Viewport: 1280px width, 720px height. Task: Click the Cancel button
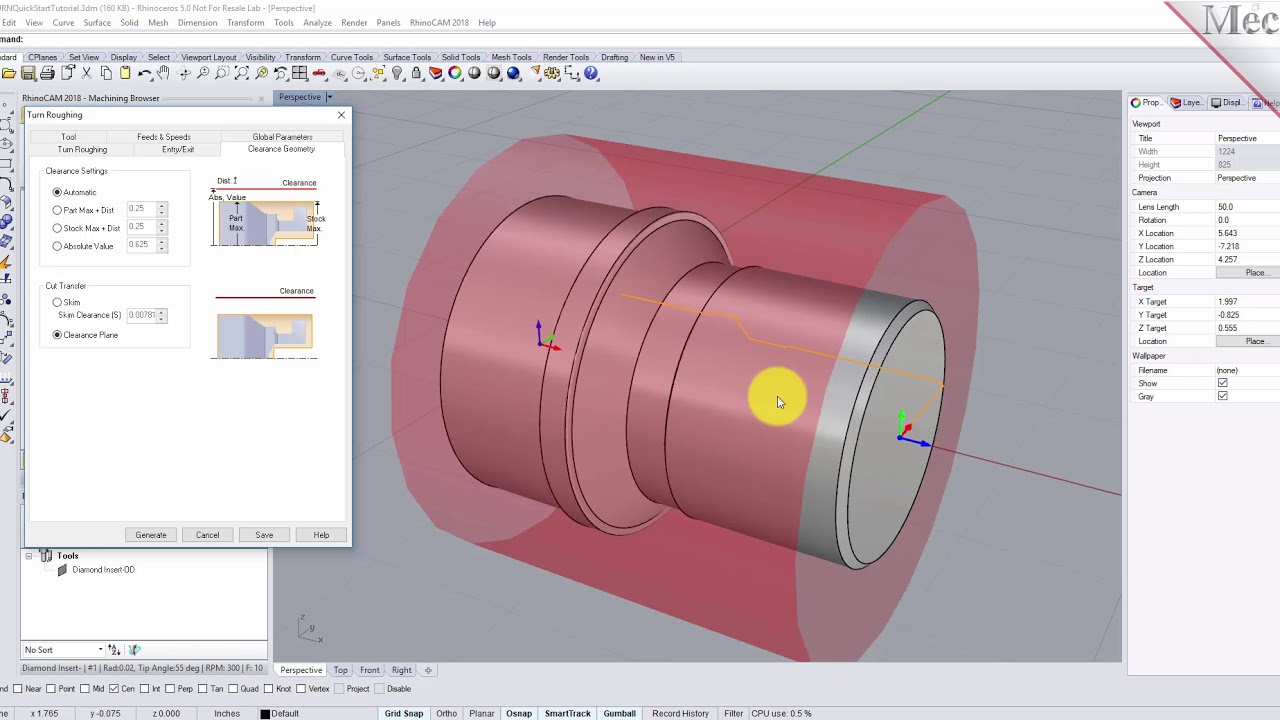pyautogui.click(x=207, y=535)
